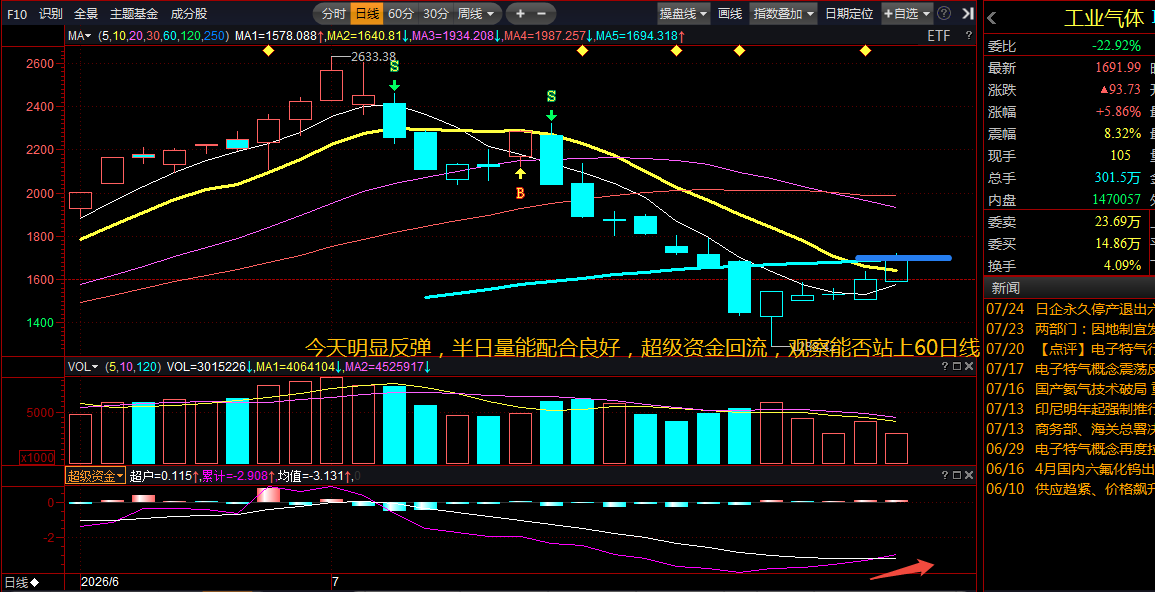Click the ETF label on chart header
The width and height of the screenshot is (1155, 592).
click(x=938, y=35)
